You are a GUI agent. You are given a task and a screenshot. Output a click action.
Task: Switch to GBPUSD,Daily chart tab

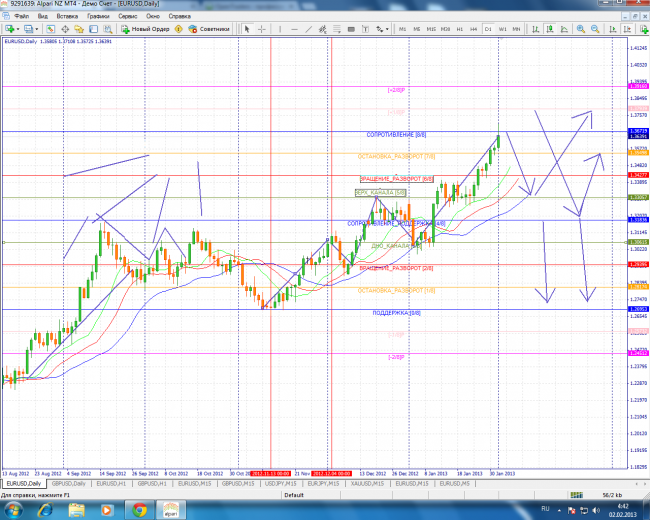click(66, 483)
